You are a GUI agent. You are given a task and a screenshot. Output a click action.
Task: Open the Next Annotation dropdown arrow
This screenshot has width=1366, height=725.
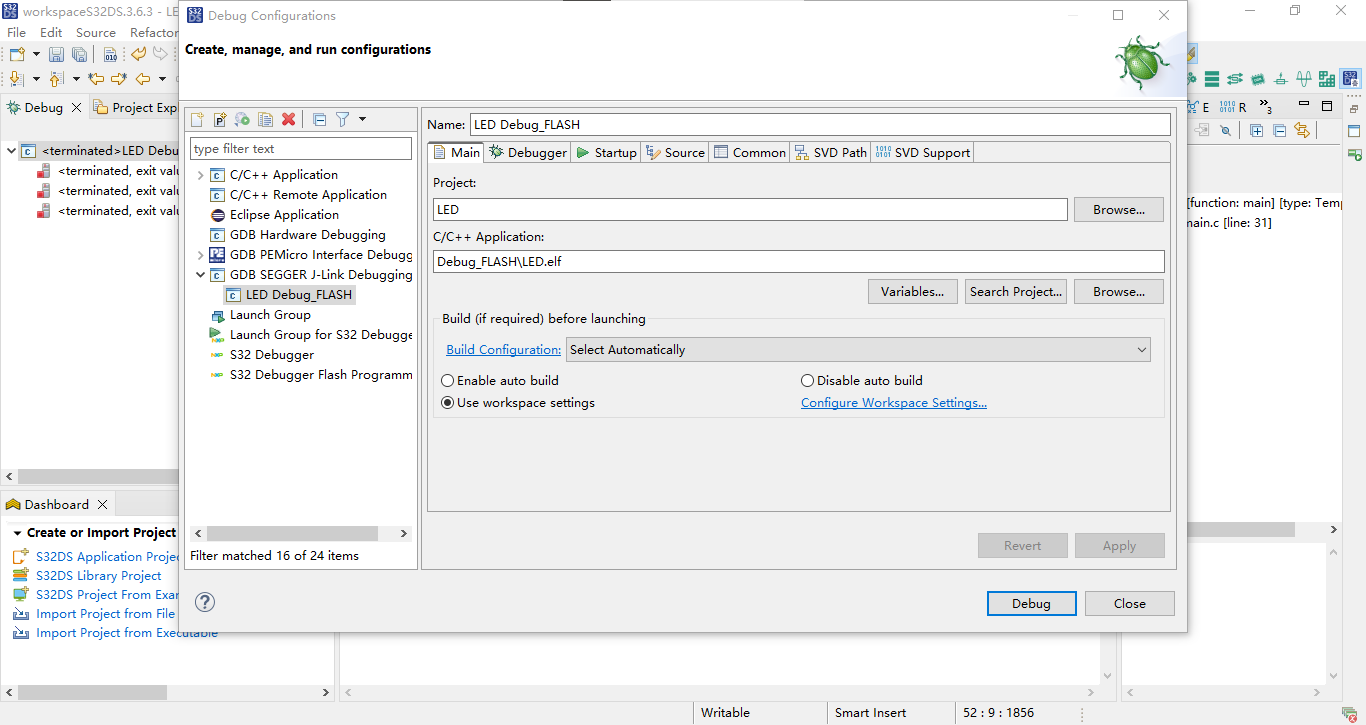(x=36, y=79)
